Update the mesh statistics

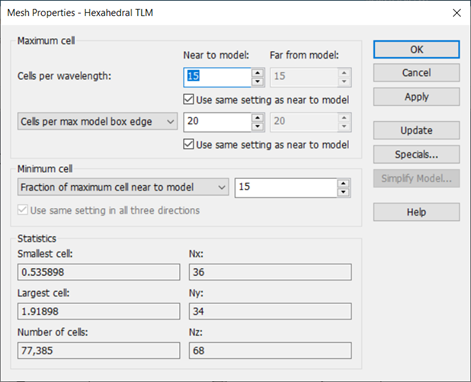tap(416, 130)
